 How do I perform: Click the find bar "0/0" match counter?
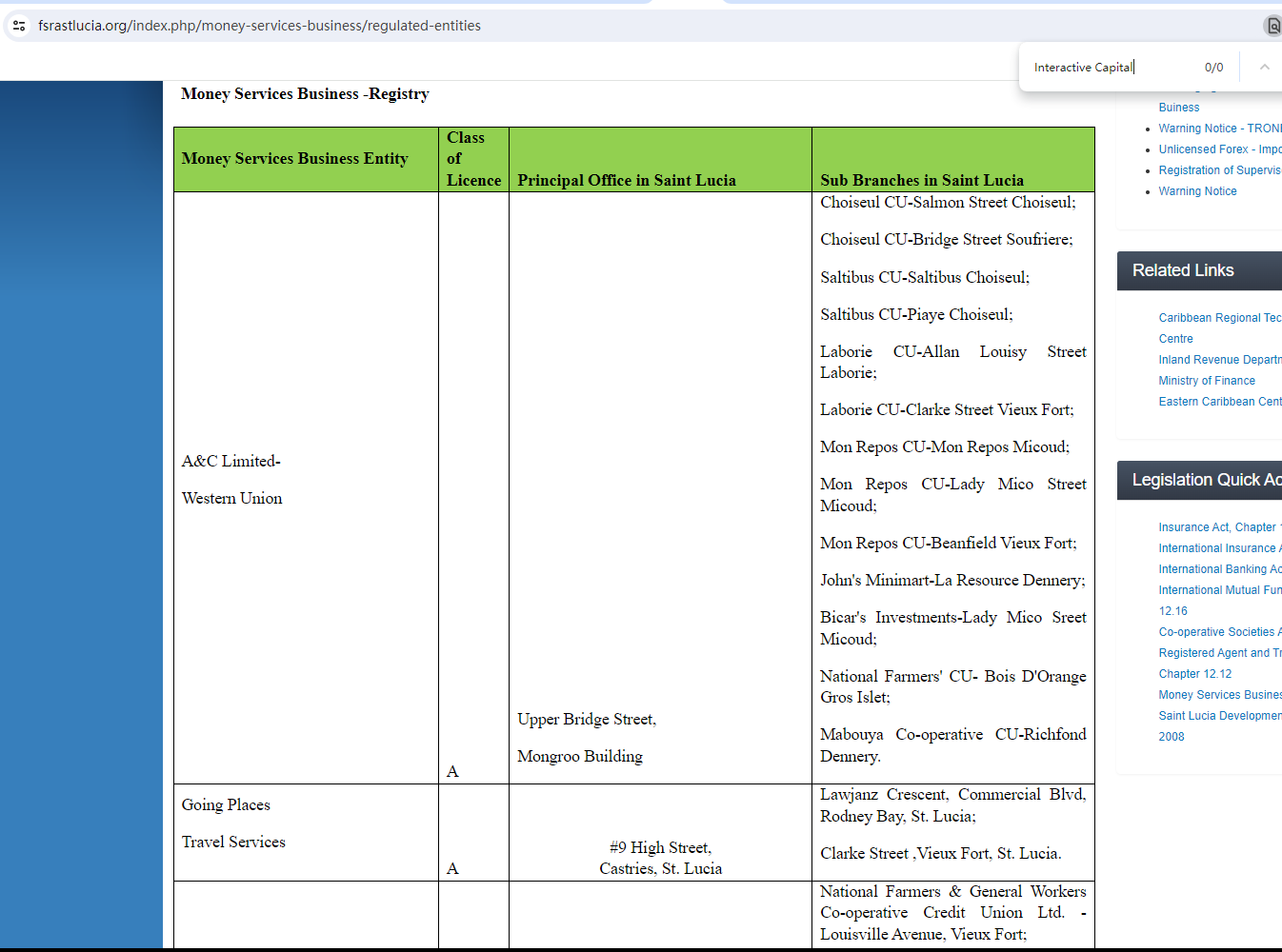pyautogui.click(x=1213, y=68)
